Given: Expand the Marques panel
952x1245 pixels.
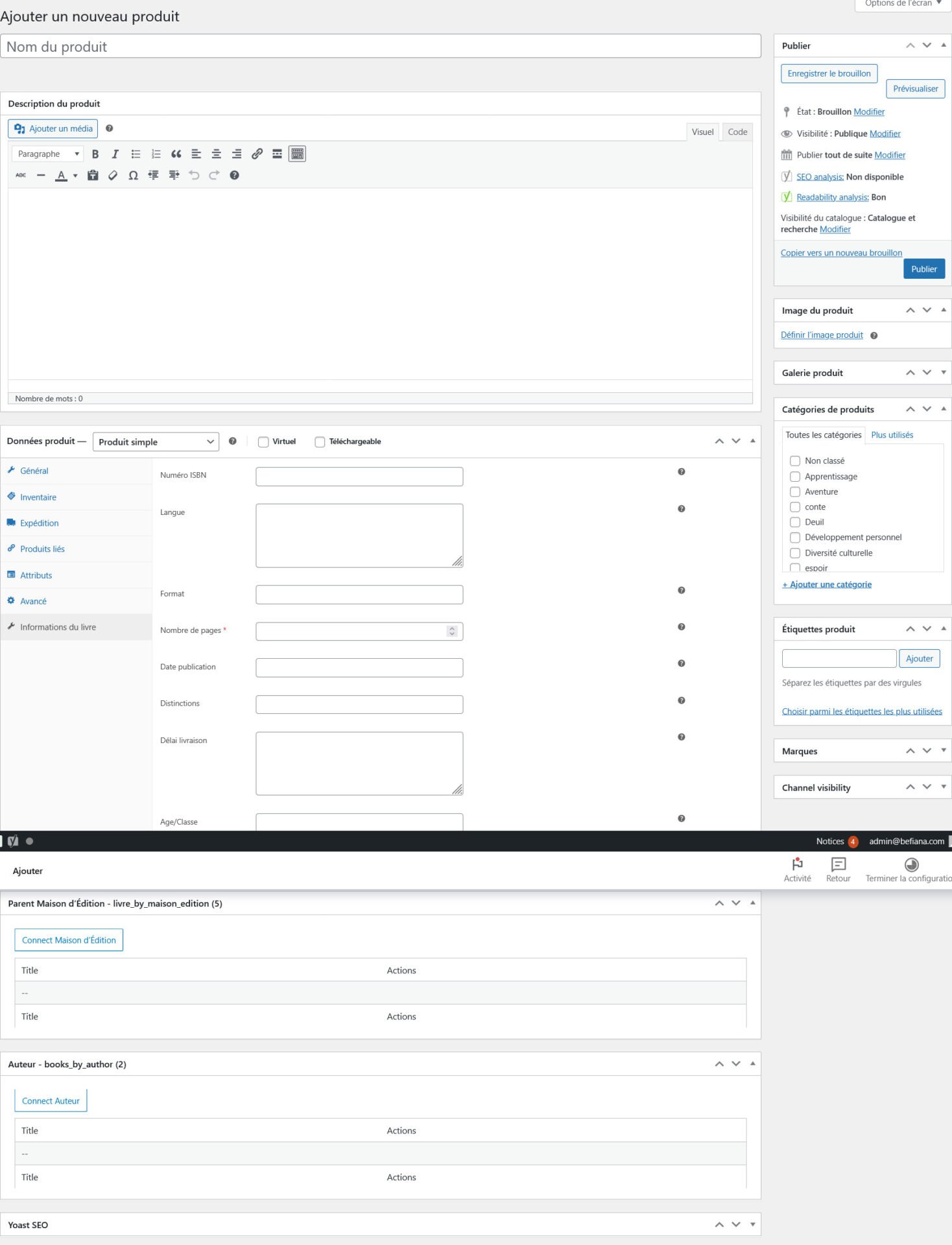Looking at the screenshot, I should [x=944, y=750].
